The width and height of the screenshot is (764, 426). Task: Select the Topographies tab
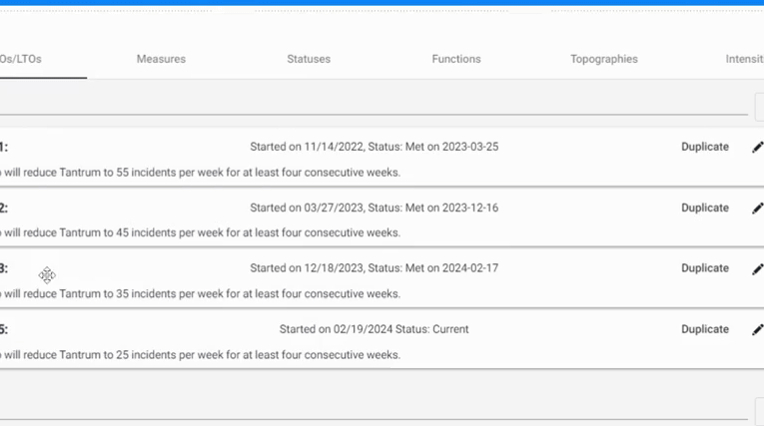[x=604, y=59]
